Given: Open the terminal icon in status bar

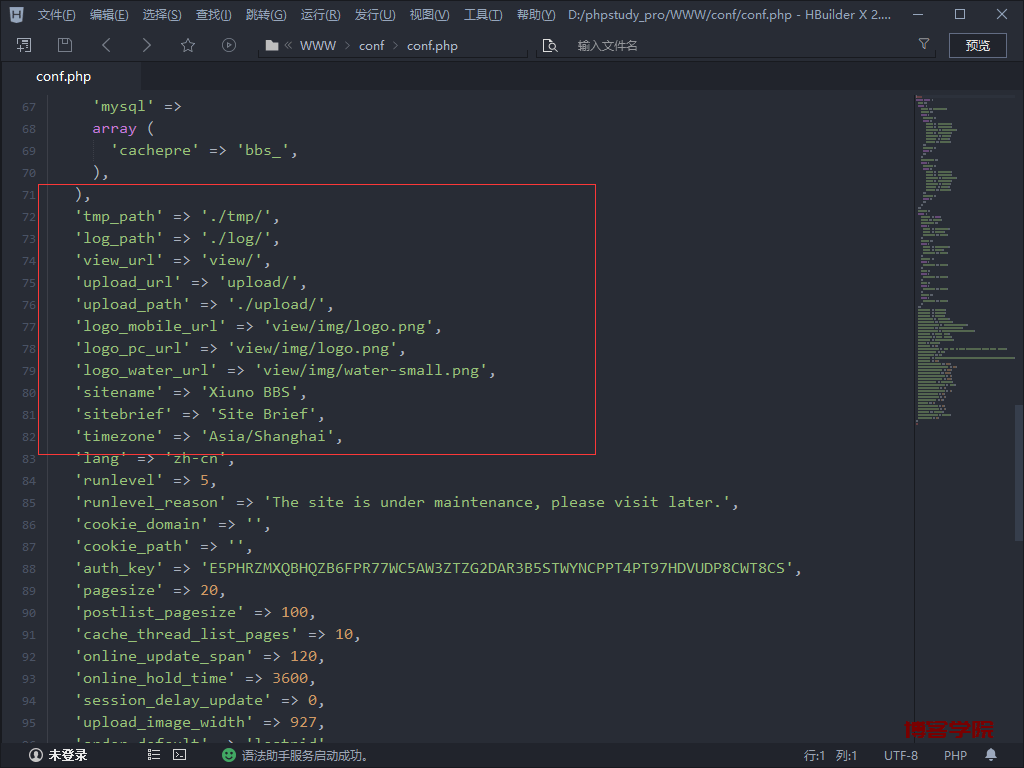Looking at the screenshot, I should click(x=180, y=755).
